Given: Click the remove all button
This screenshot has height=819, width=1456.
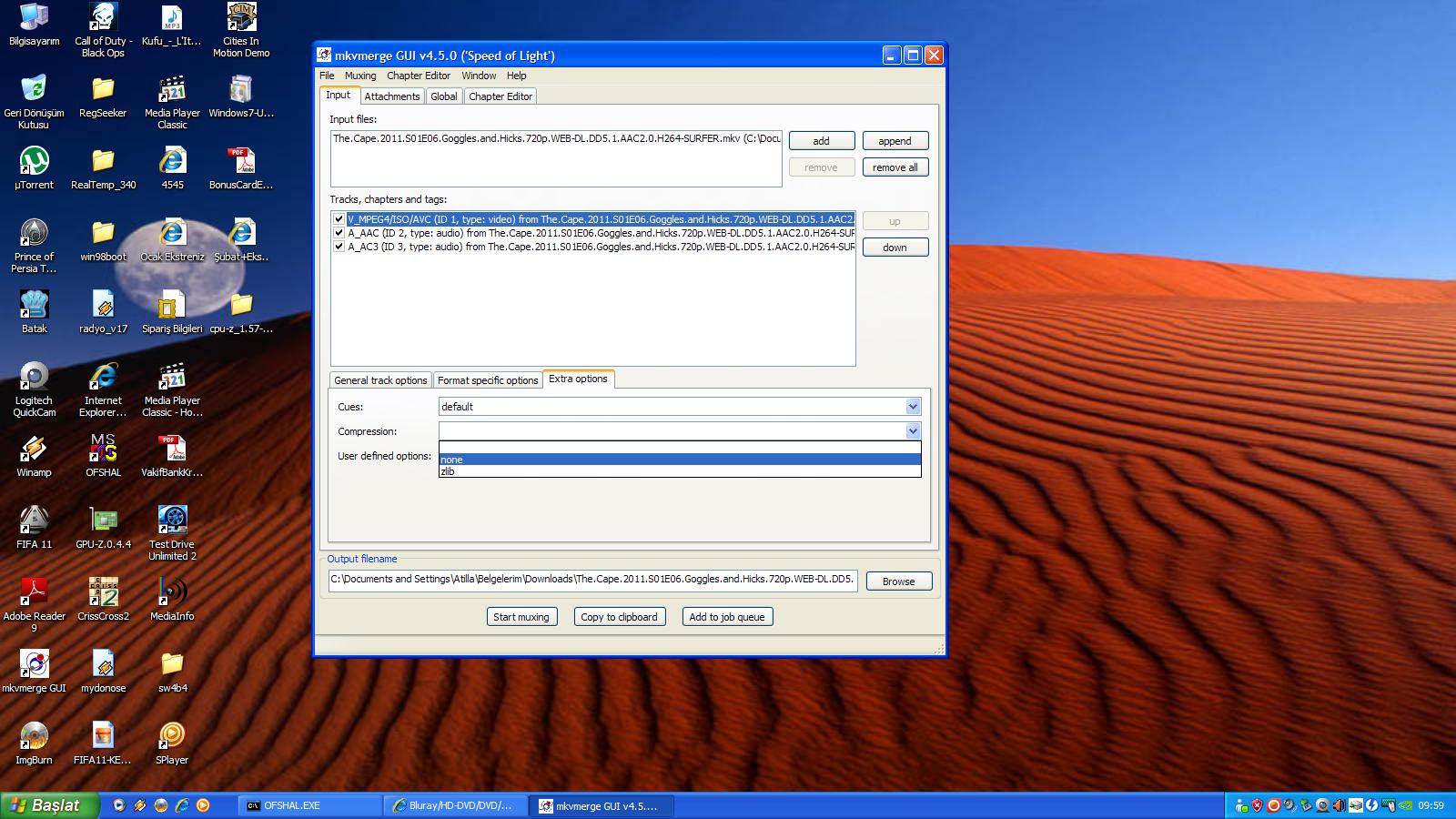Looking at the screenshot, I should coord(895,167).
